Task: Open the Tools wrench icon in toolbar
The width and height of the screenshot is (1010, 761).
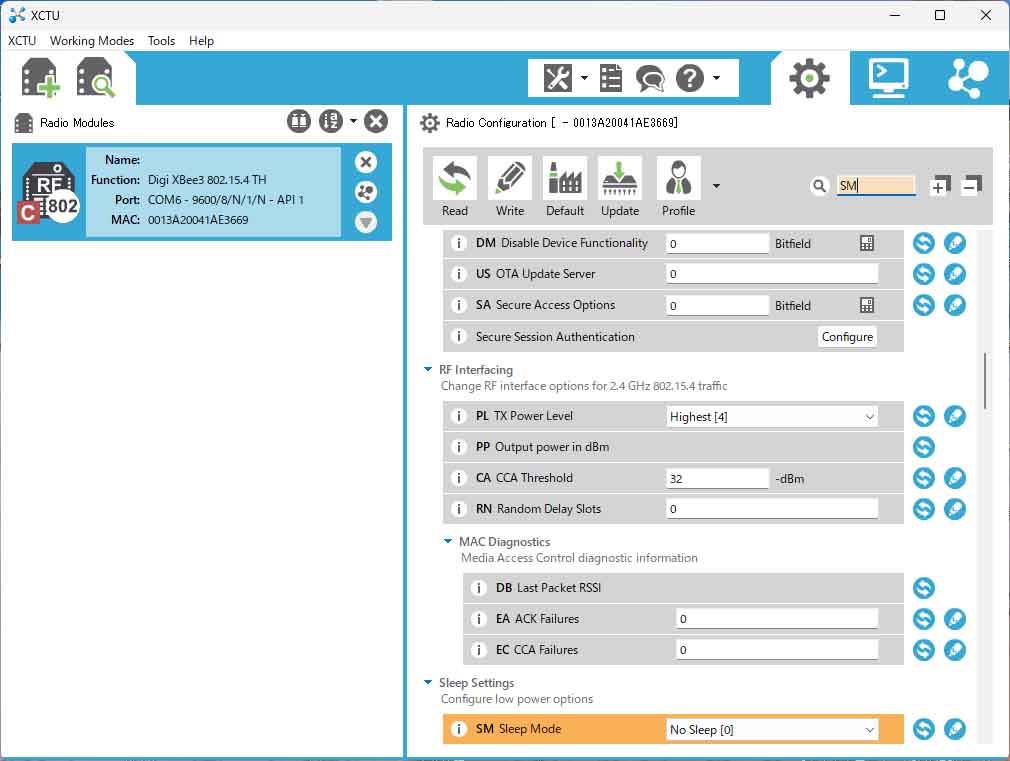Action: click(558, 79)
